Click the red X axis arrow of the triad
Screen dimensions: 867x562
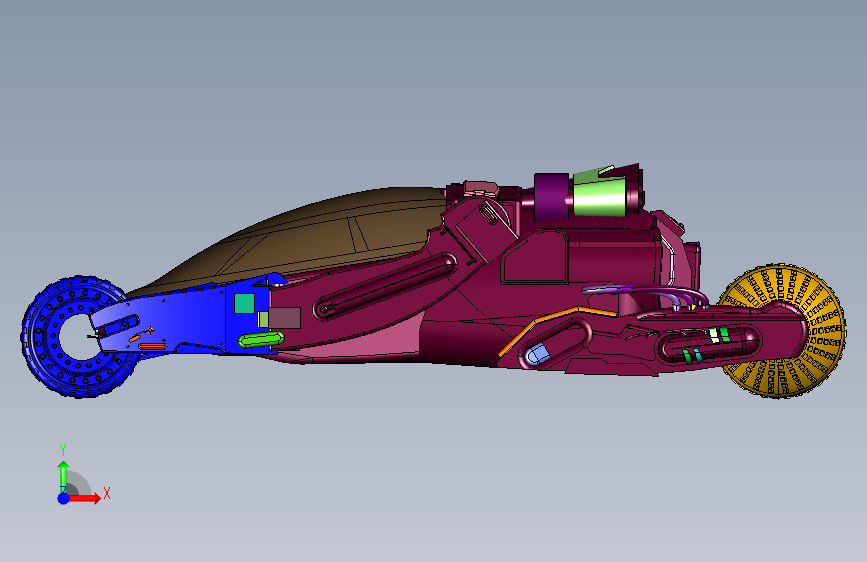pyautogui.click(x=84, y=498)
